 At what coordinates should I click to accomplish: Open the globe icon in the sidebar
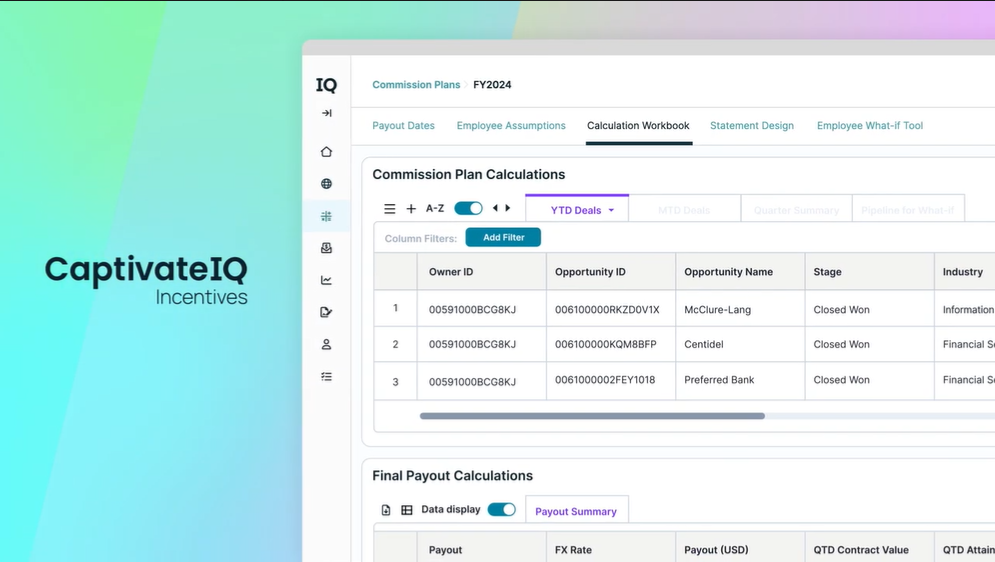click(326, 183)
